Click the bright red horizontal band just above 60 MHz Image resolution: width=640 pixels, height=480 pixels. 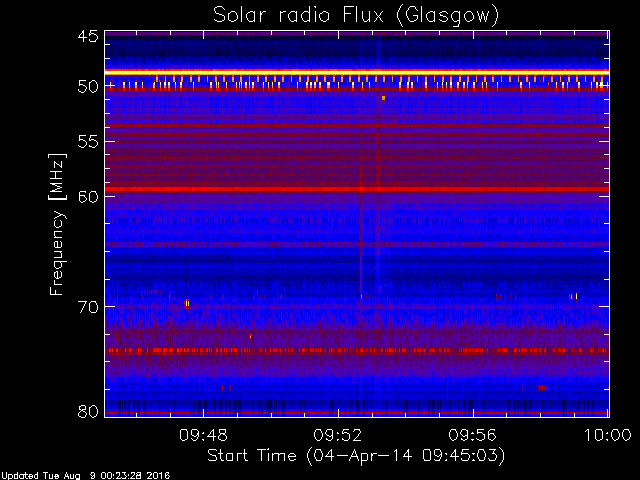click(x=357, y=189)
